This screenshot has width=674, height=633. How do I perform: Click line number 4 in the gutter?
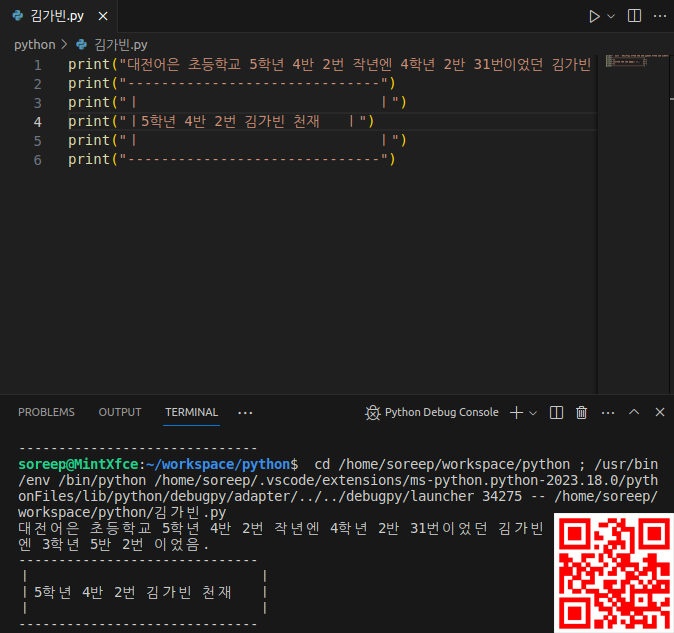coord(38,122)
